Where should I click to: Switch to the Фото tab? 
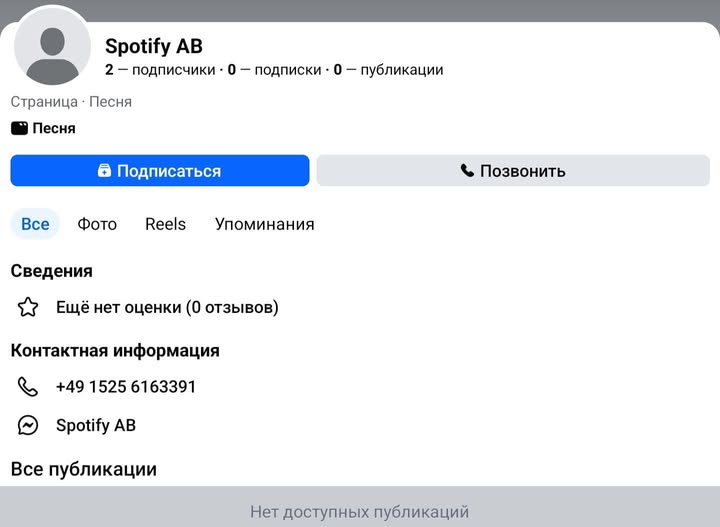pyautogui.click(x=97, y=224)
